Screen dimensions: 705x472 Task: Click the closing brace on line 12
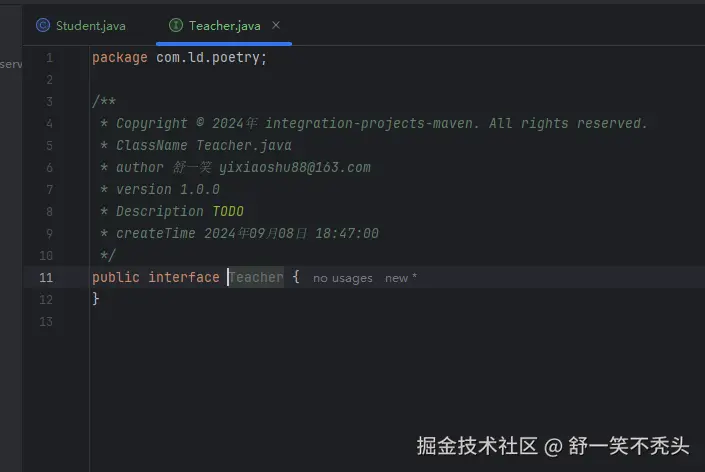[96, 298]
